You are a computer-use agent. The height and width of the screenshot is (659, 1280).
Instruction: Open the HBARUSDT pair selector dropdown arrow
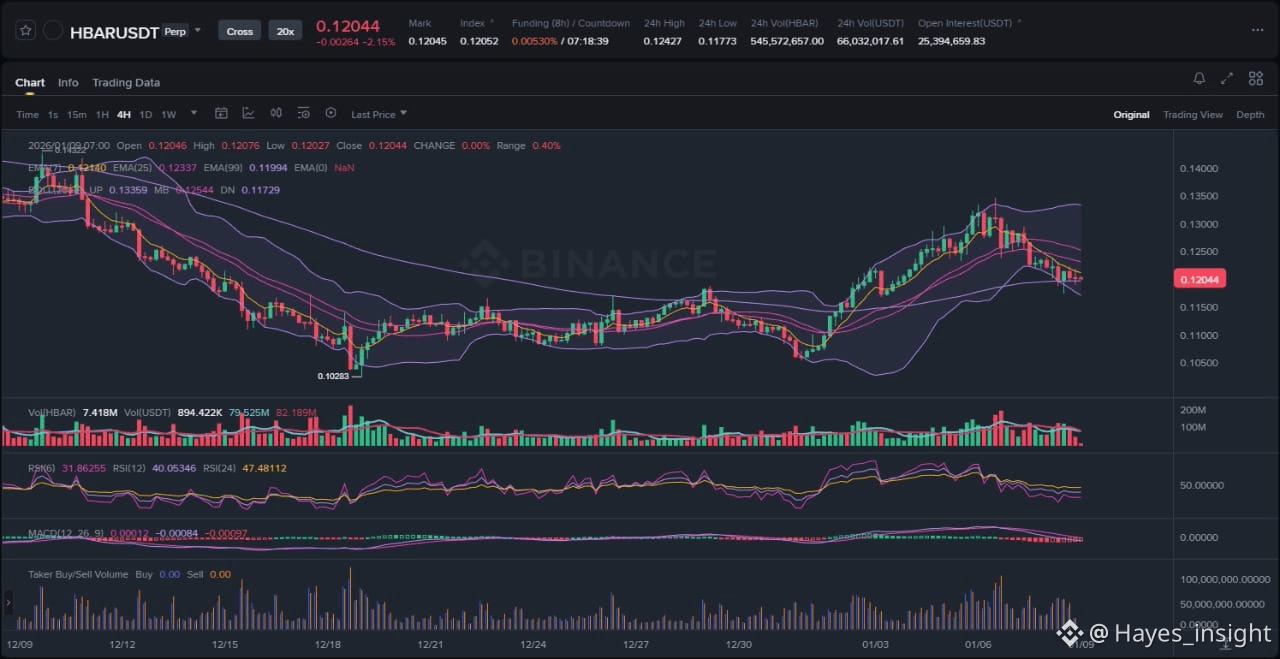click(x=197, y=30)
